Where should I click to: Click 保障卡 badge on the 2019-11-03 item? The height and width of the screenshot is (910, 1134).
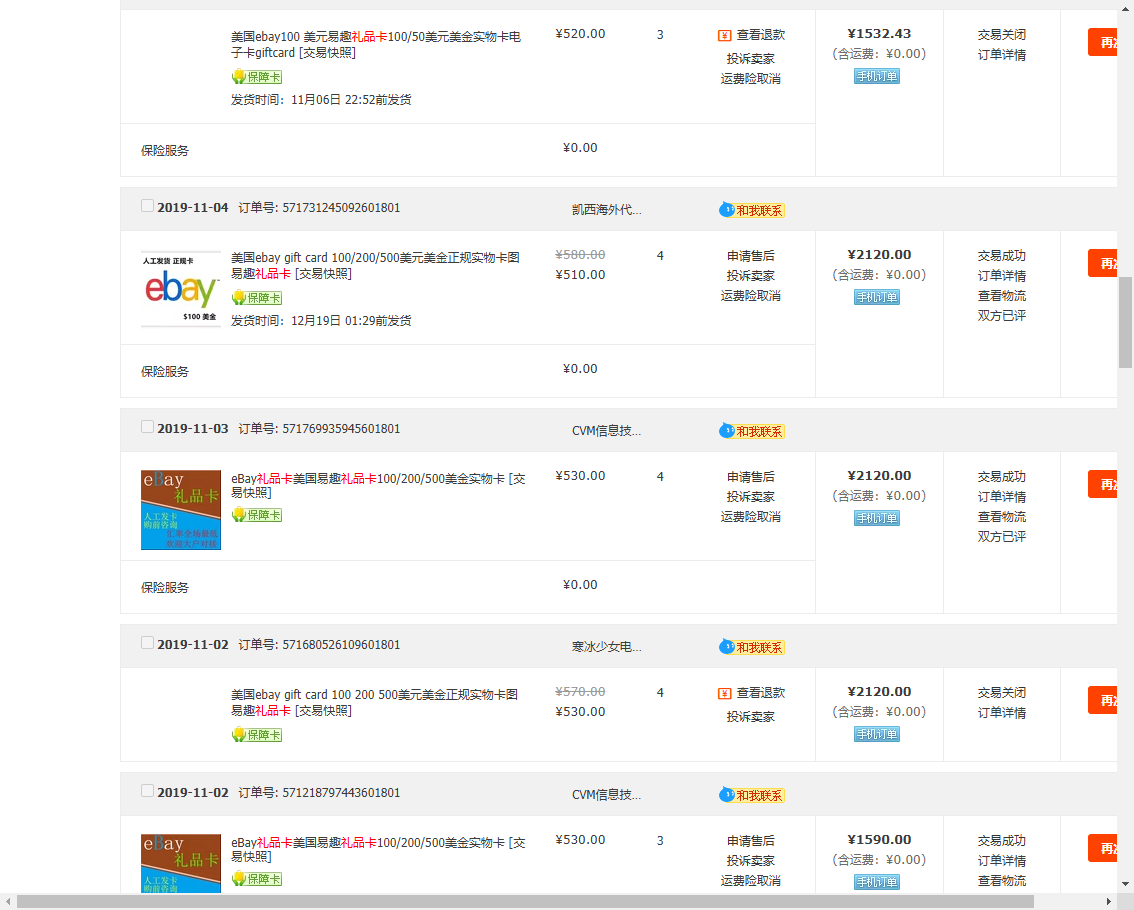tap(257, 515)
